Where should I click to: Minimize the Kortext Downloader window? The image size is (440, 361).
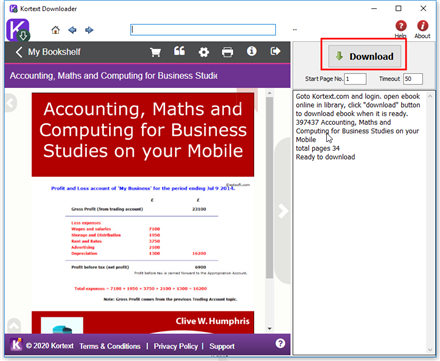tap(374, 8)
